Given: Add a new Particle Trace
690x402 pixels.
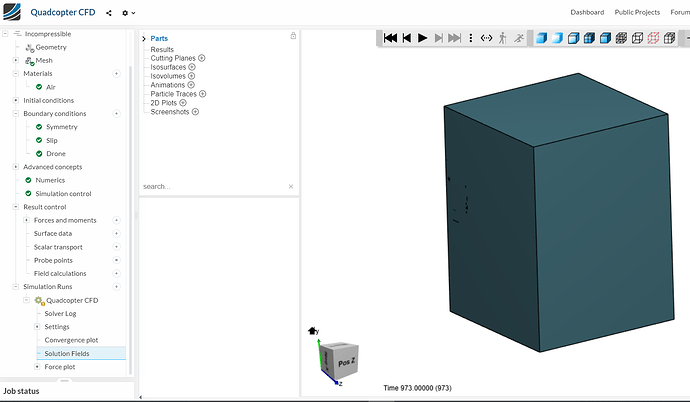Looking at the screenshot, I should [202, 94].
